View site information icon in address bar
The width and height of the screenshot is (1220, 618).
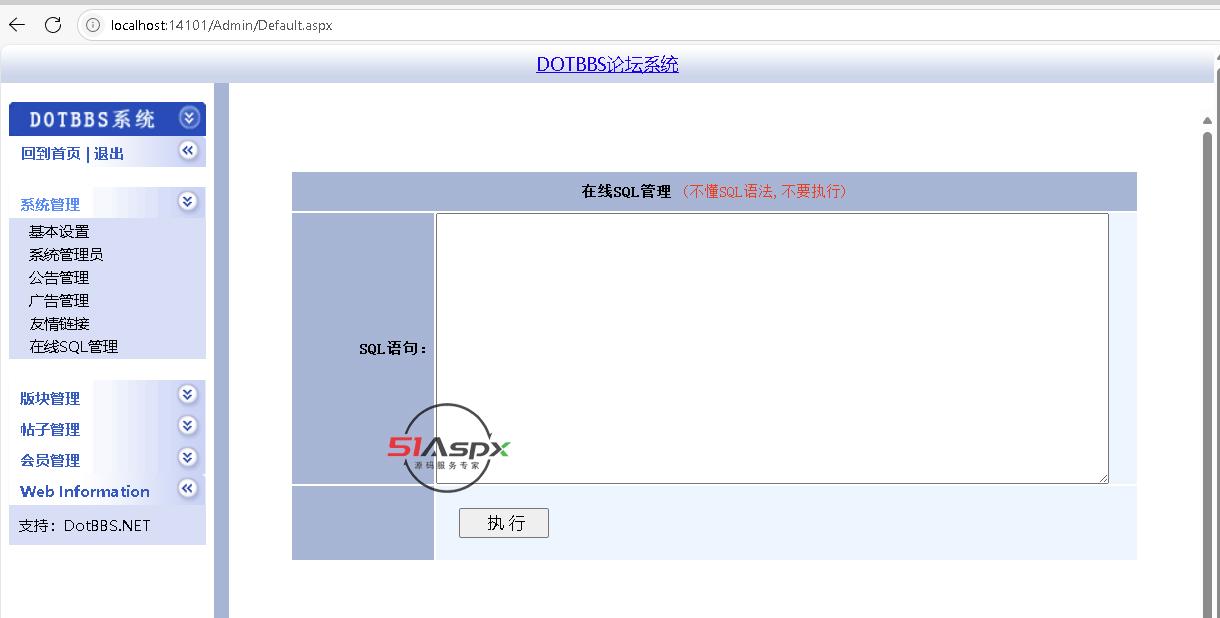[94, 25]
